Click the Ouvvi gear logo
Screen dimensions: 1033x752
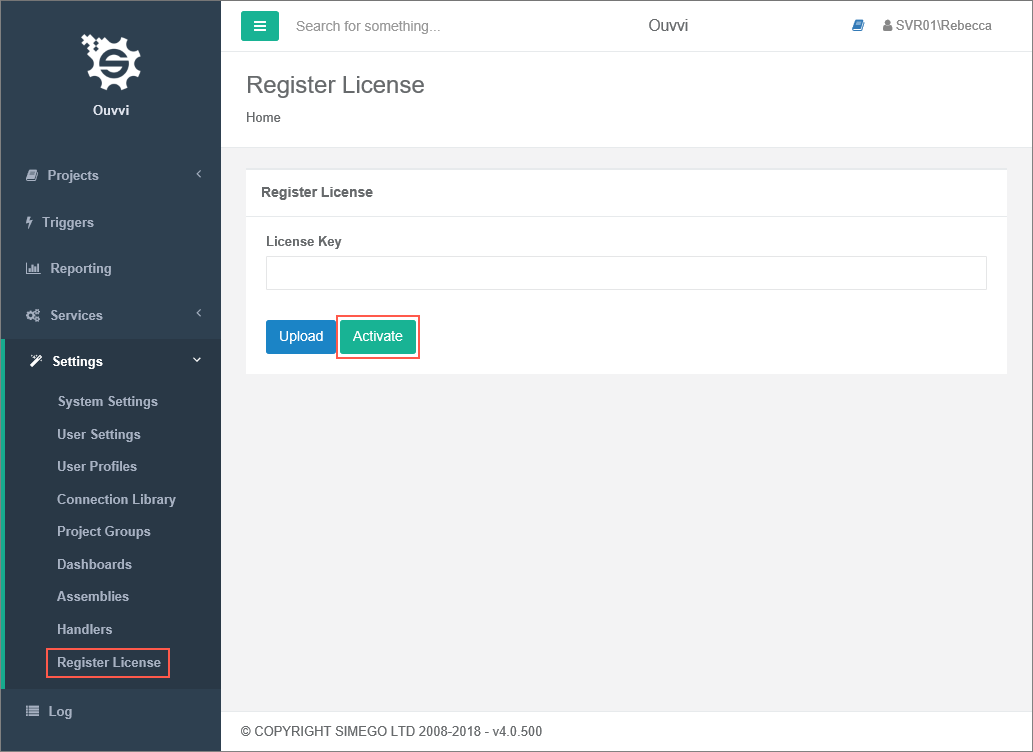111,62
